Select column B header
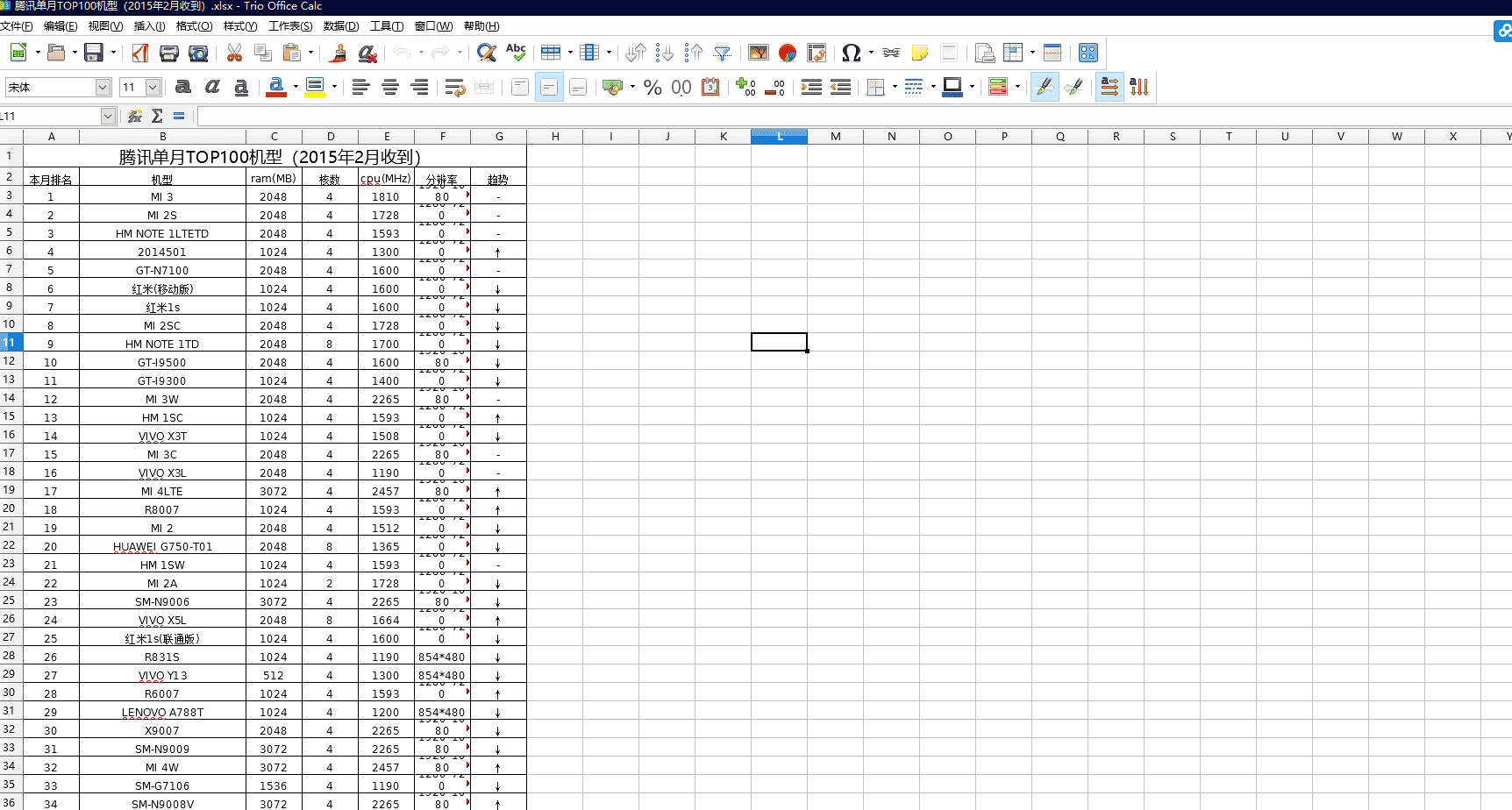 pos(162,137)
